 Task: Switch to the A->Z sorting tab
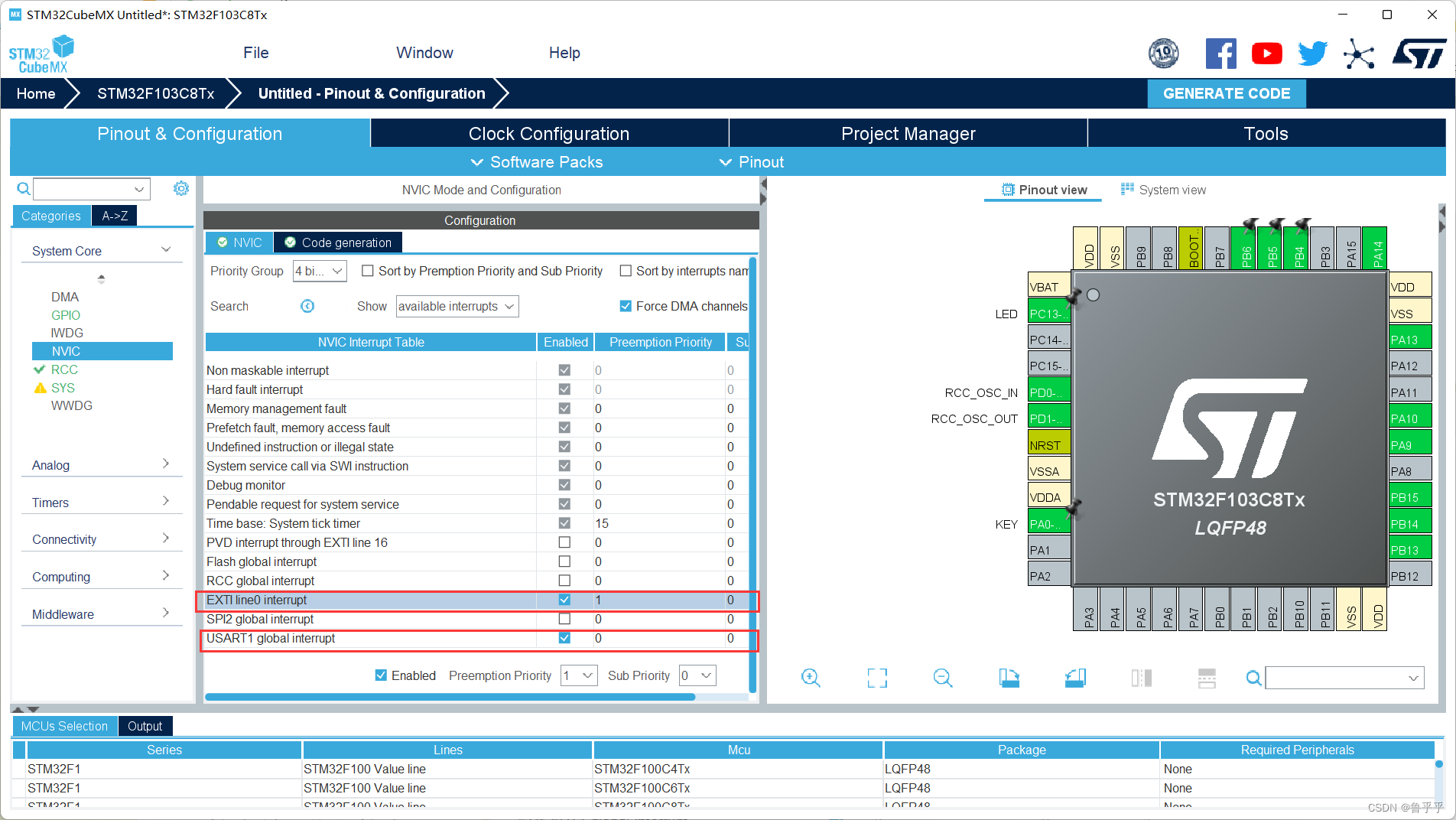[x=115, y=216]
